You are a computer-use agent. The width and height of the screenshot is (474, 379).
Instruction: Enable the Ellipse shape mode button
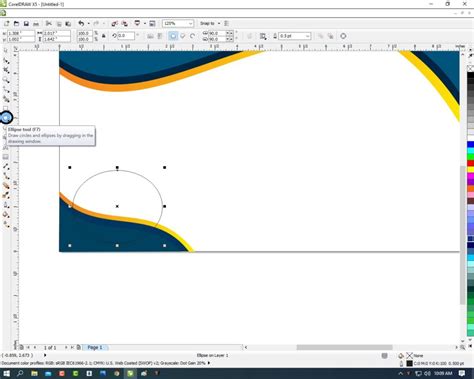click(x=173, y=36)
